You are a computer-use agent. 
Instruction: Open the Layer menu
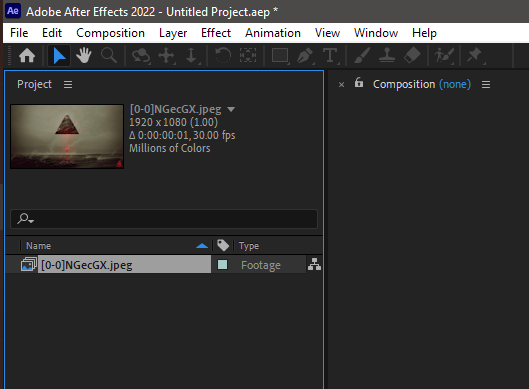click(173, 33)
